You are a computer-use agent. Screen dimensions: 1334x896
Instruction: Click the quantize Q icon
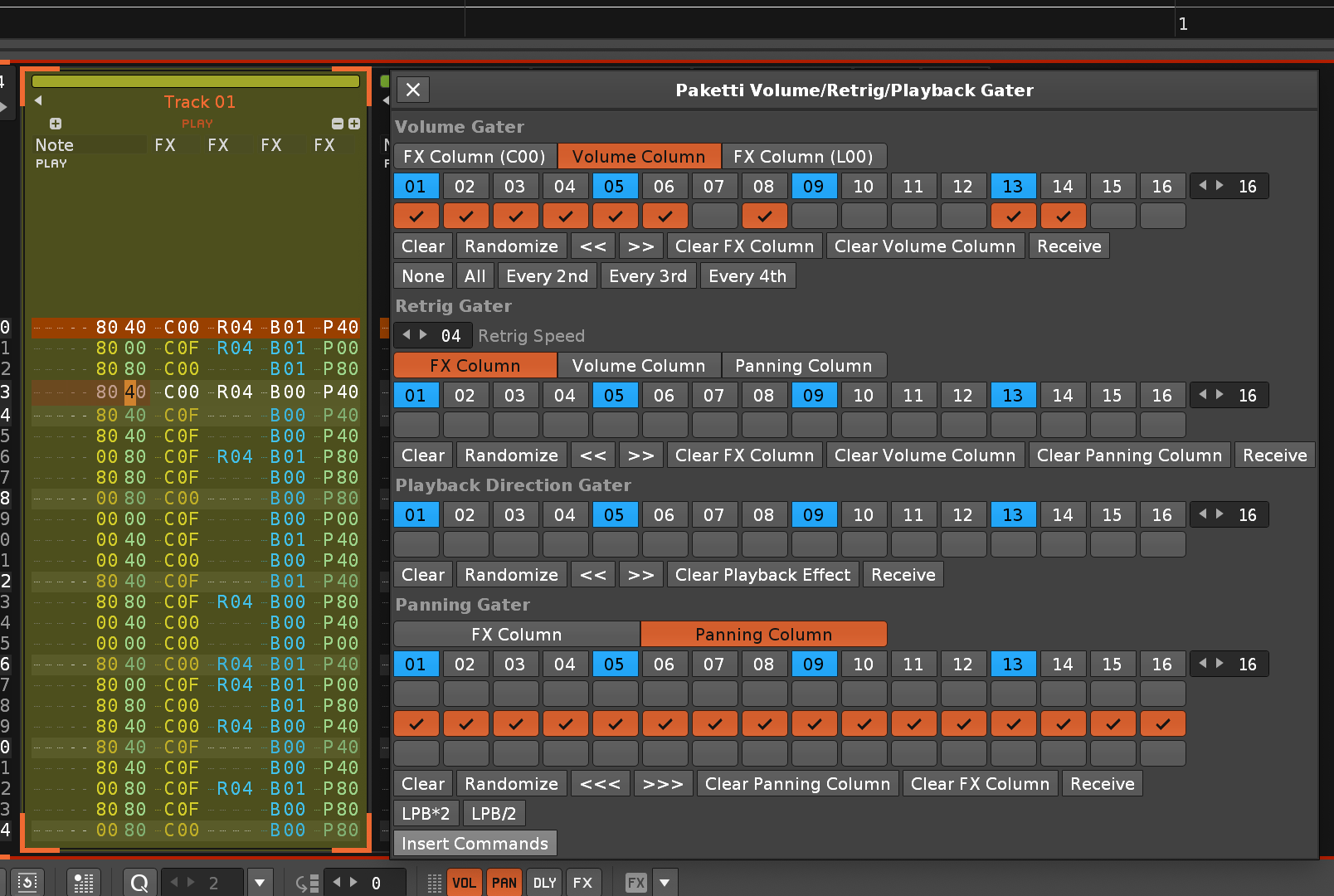[x=139, y=883]
